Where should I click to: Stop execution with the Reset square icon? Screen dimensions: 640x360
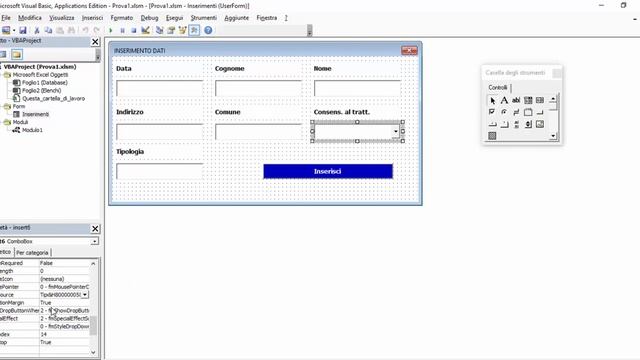(133, 30)
